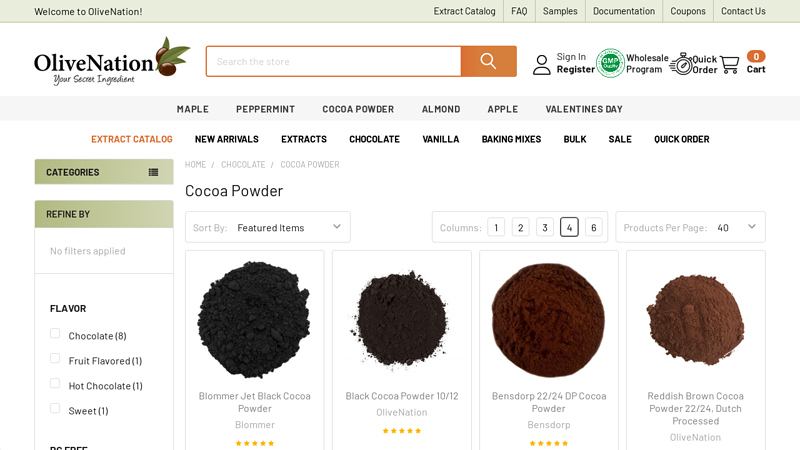Open the Coupons link

coord(688,11)
